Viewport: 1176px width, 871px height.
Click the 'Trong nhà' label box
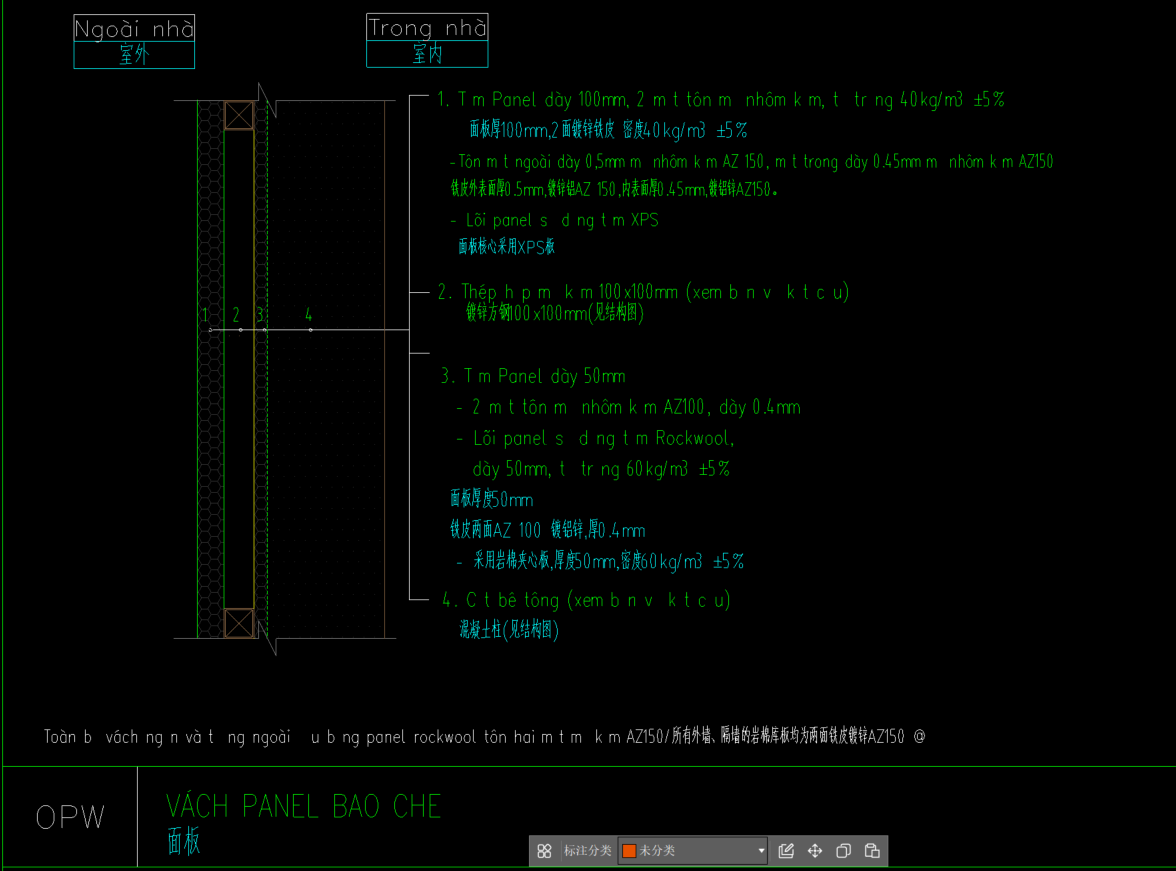coord(428,28)
